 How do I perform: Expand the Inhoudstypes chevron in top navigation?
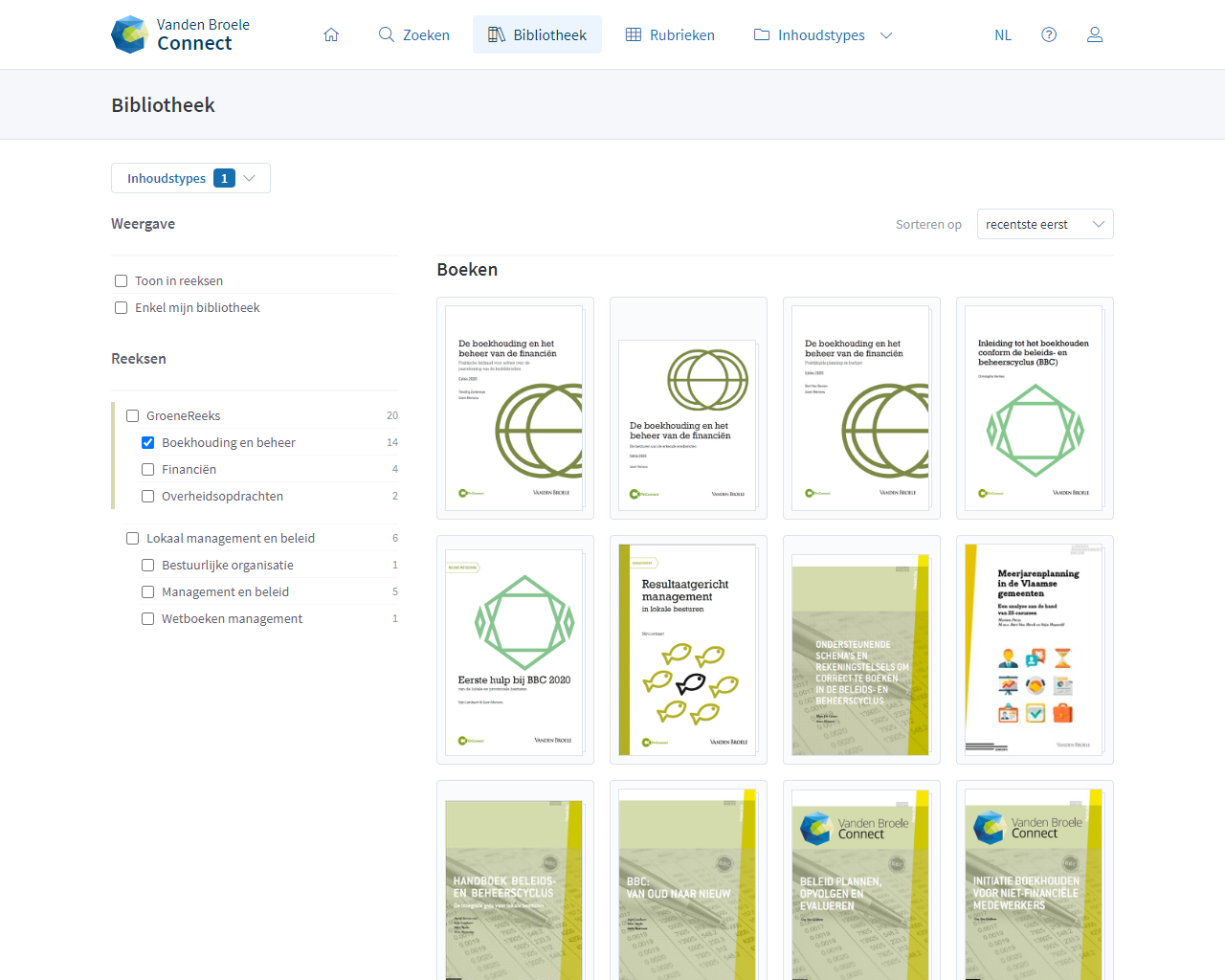point(886,35)
